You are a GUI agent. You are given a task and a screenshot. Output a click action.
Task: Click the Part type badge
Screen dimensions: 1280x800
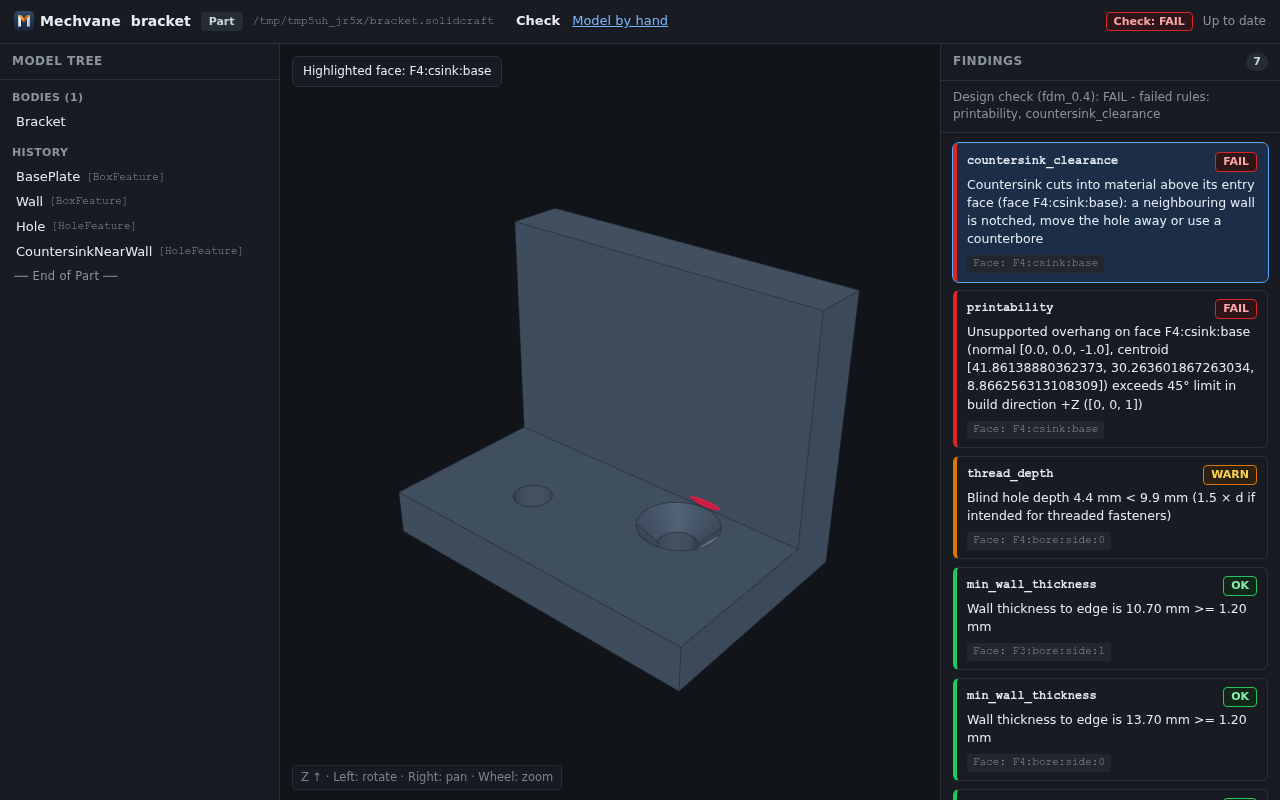[222, 21]
